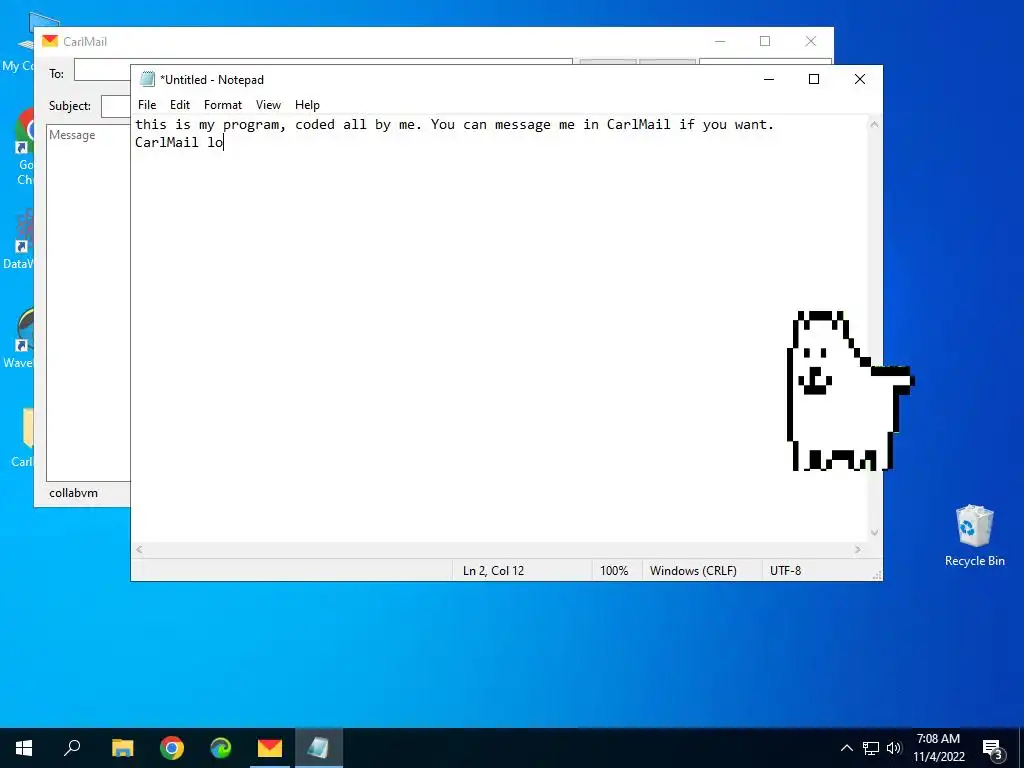Launch Microsoft Edge from the taskbar

click(221, 748)
